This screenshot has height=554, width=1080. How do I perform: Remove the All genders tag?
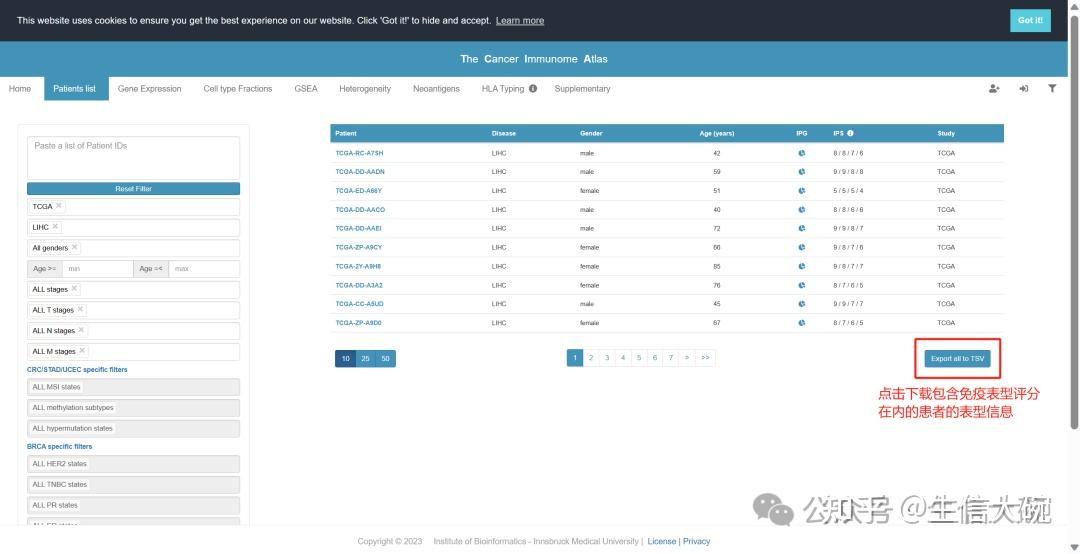(74, 247)
